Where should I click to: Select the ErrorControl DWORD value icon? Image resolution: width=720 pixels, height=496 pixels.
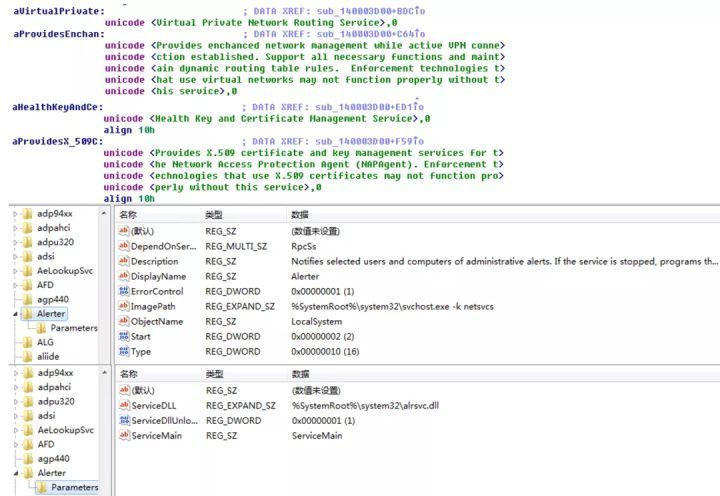click(x=124, y=292)
